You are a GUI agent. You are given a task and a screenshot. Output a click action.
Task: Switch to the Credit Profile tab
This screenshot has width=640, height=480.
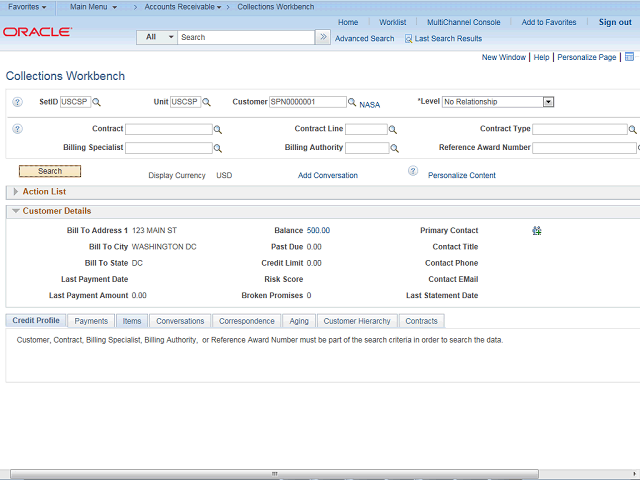point(36,320)
